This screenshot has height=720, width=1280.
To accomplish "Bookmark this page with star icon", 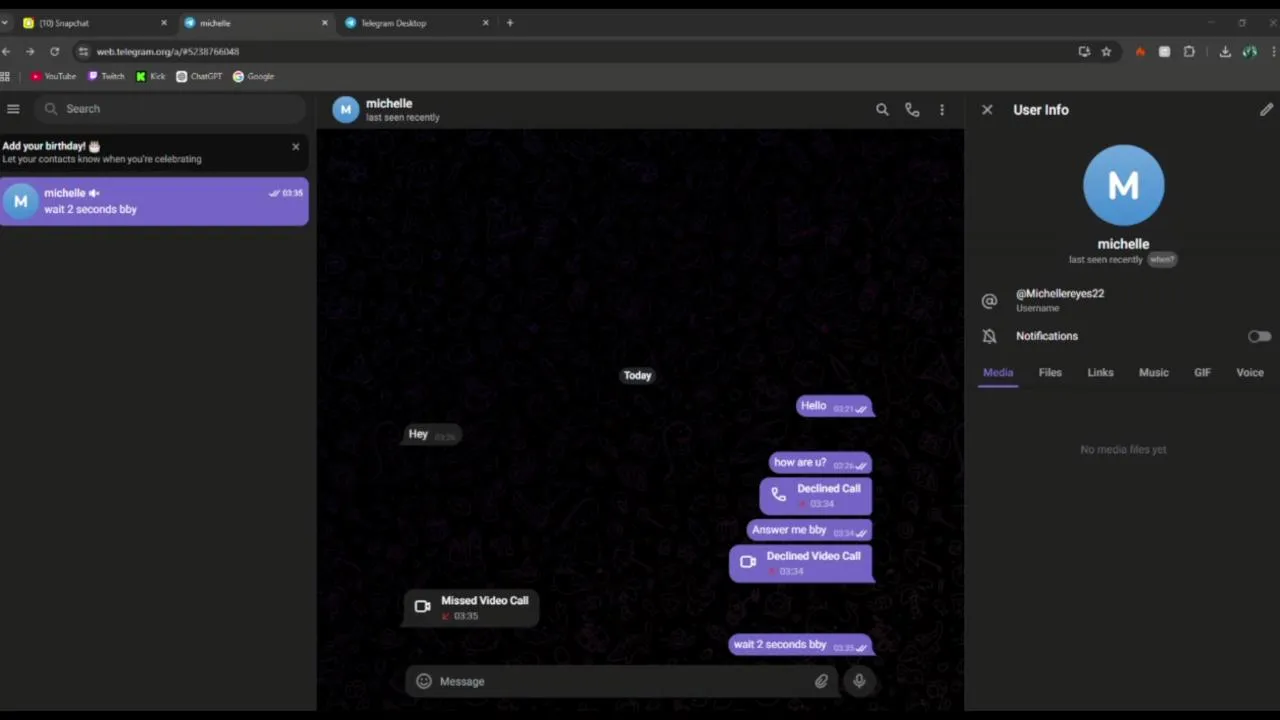I will 1106,52.
